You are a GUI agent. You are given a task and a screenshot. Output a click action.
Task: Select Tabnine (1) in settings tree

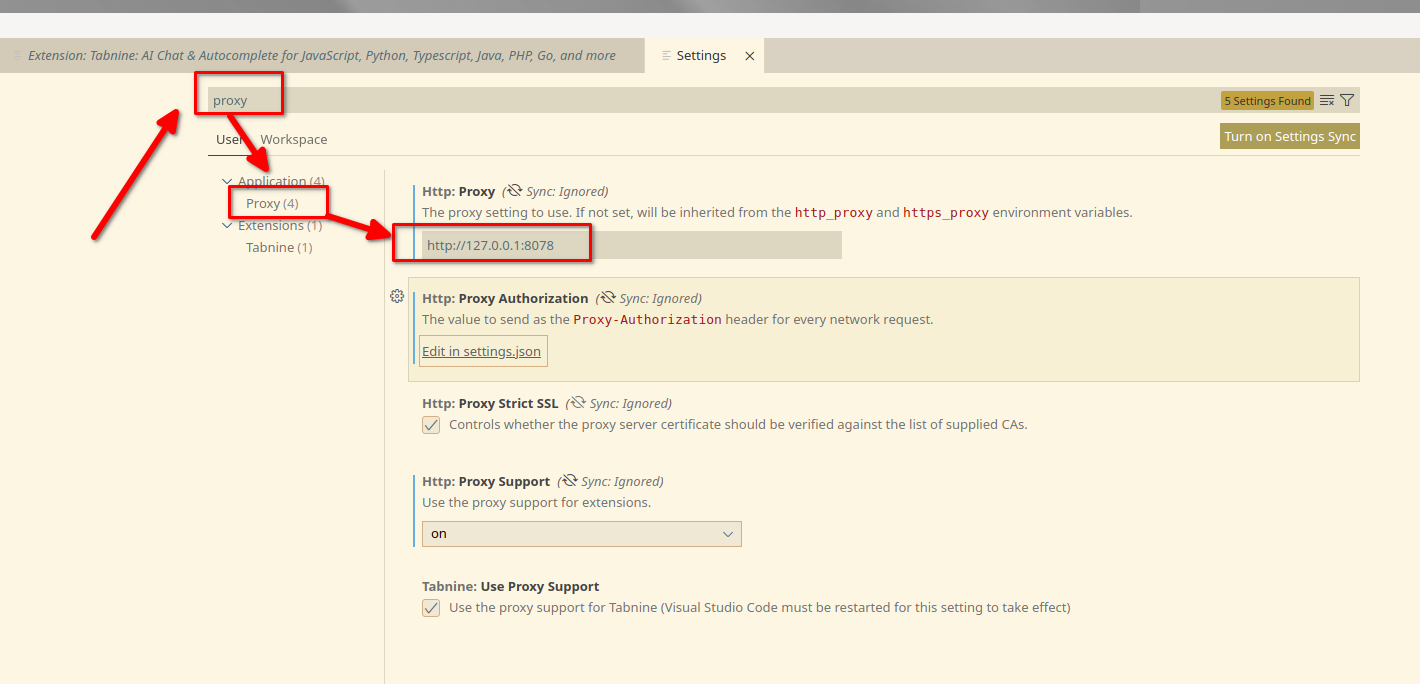pyautogui.click(x=279, y=248)
